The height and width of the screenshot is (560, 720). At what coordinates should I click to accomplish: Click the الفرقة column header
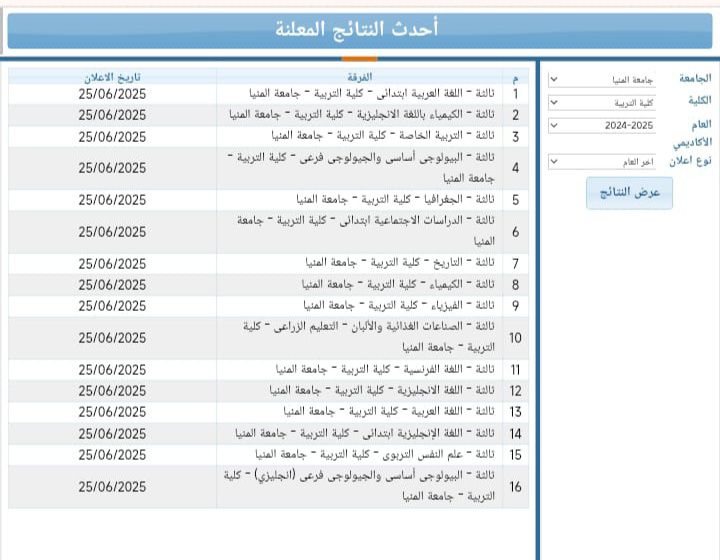[x=360, y=77]
